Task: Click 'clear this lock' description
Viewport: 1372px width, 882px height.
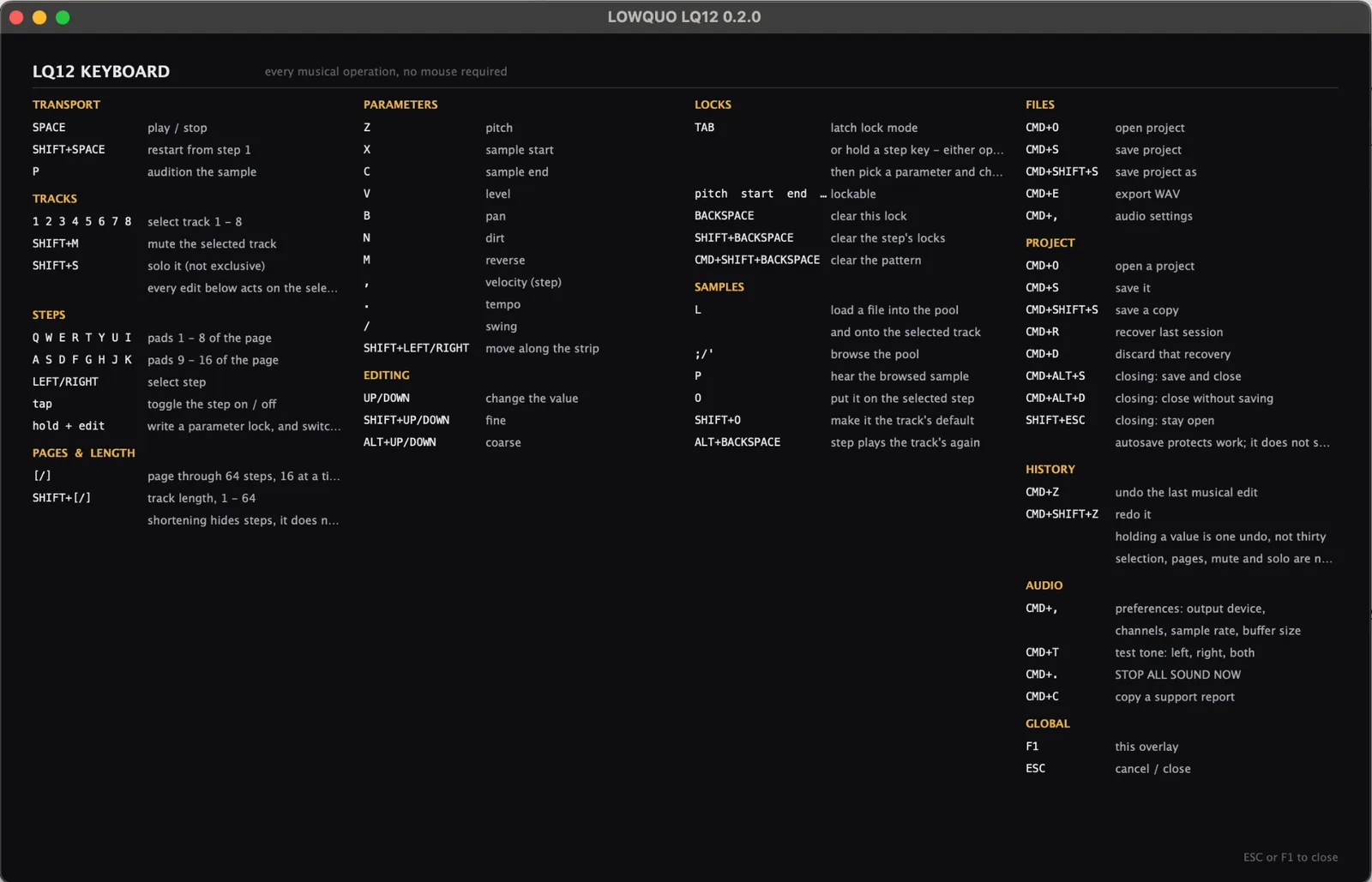Action: [869, 216]
